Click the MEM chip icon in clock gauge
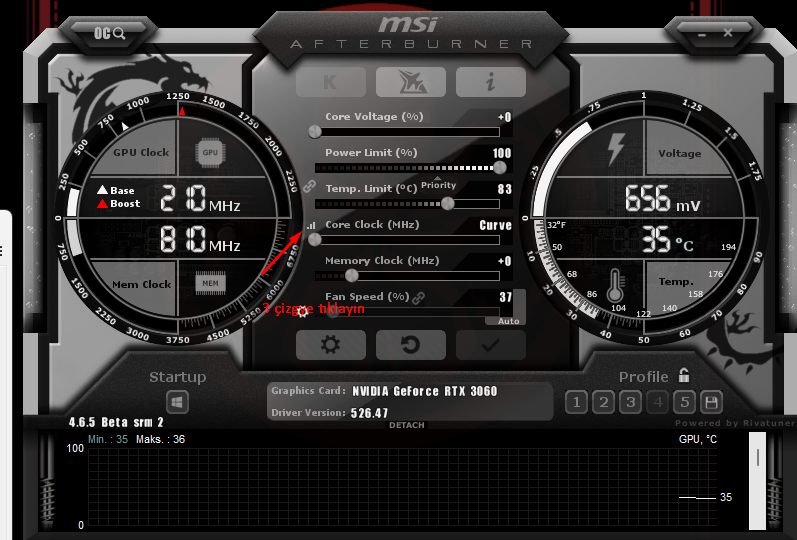The width and height of the screenshot is (797, 540). 210,284
